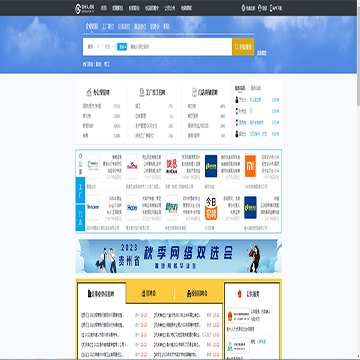Open the blue-yellow logo in first company row
This screenshot has width=360, height=360.
[211, 166]
